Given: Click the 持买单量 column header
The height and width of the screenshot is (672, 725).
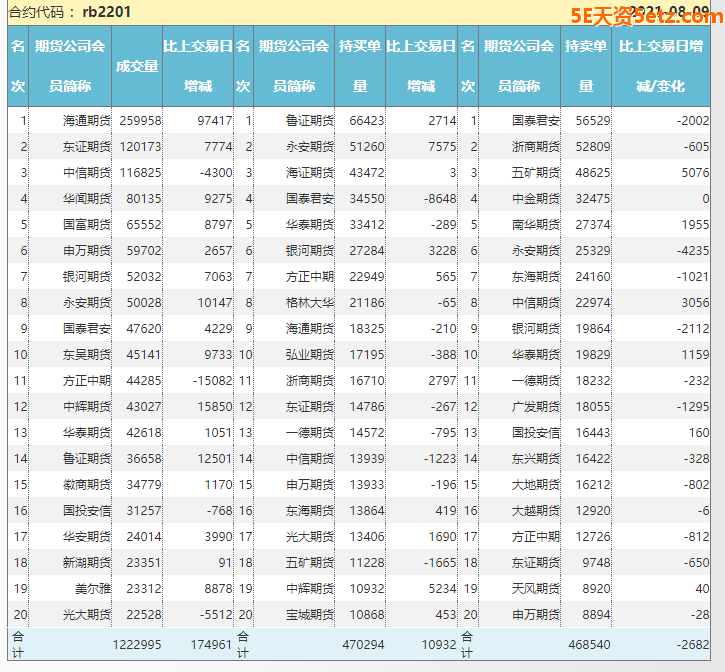Looking at the screenshot, I should pos(359,66).
